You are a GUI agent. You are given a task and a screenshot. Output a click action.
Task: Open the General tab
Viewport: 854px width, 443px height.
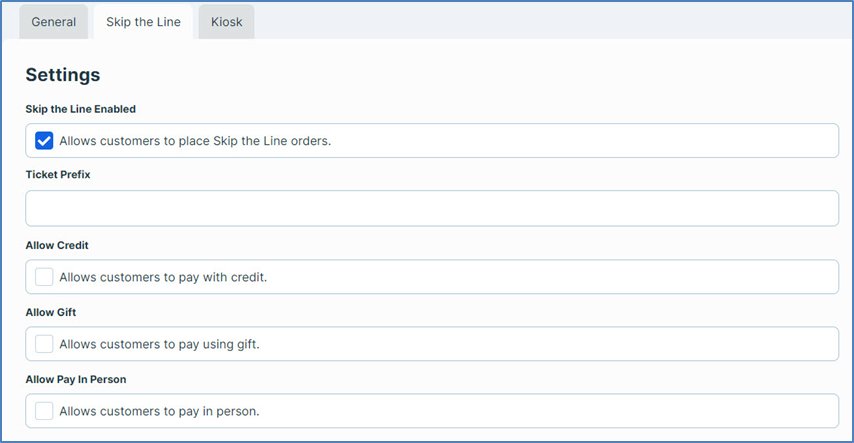click(53, 22)
